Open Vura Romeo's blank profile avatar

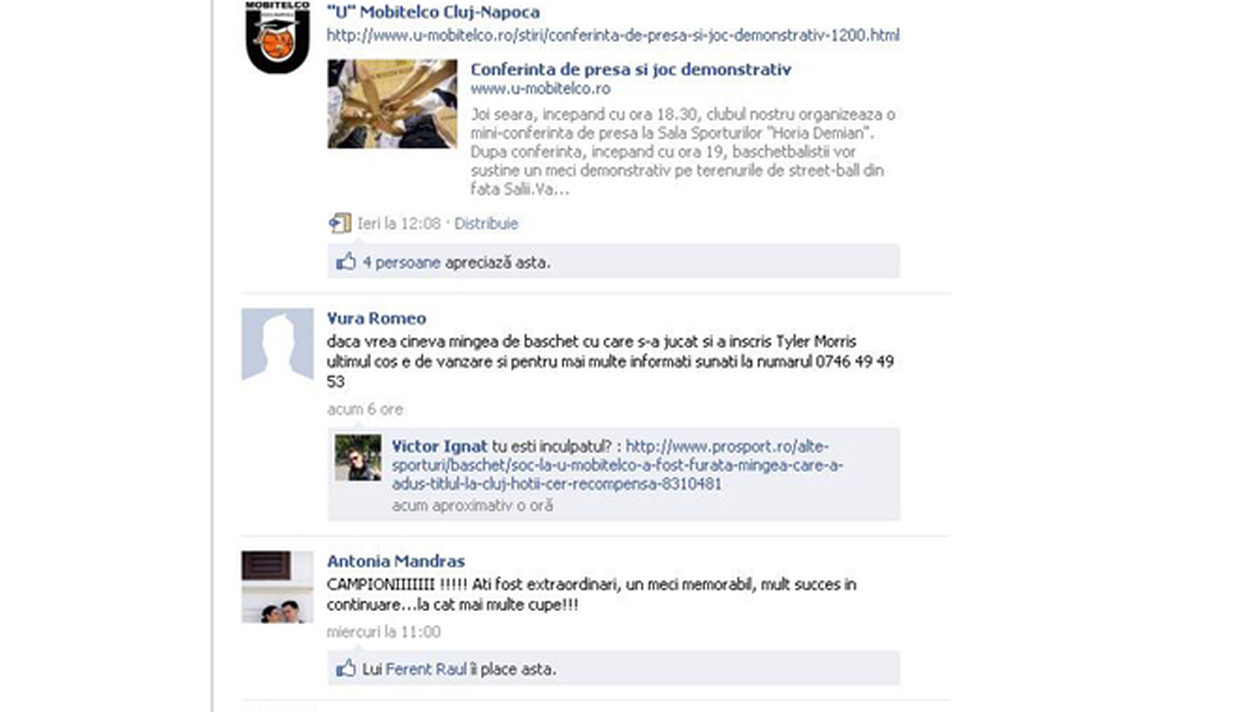pos(277,344)
